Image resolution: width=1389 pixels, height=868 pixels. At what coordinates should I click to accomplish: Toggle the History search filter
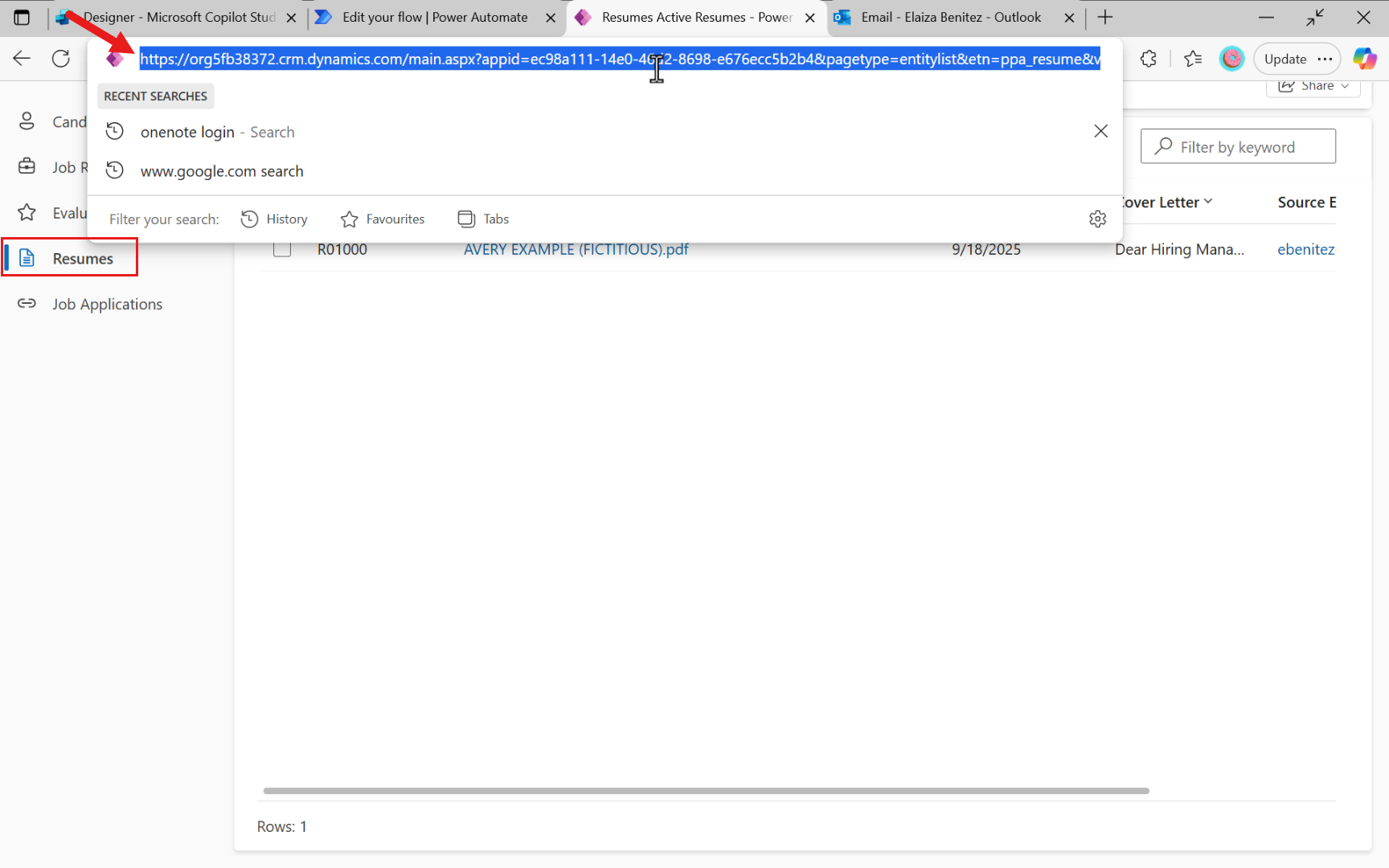[274, 219]
